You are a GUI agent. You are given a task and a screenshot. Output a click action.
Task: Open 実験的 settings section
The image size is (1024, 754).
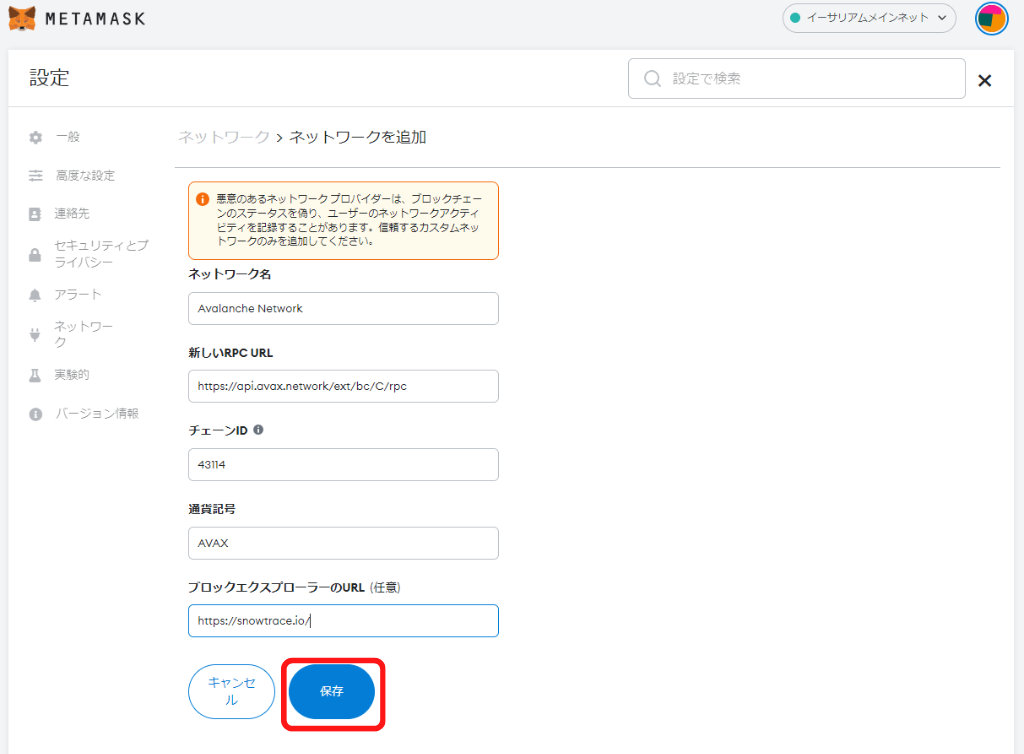(72, 375)
